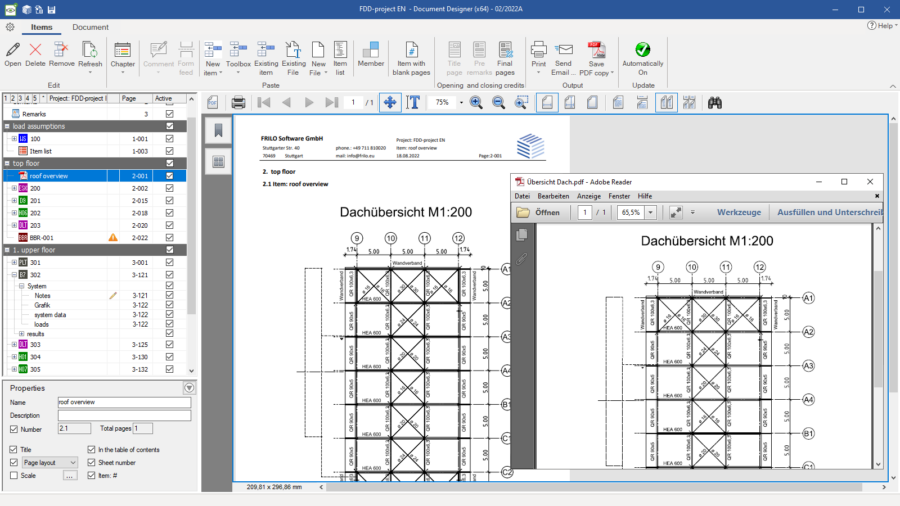Uncheck Active box for Remarks row

[169, 114]
